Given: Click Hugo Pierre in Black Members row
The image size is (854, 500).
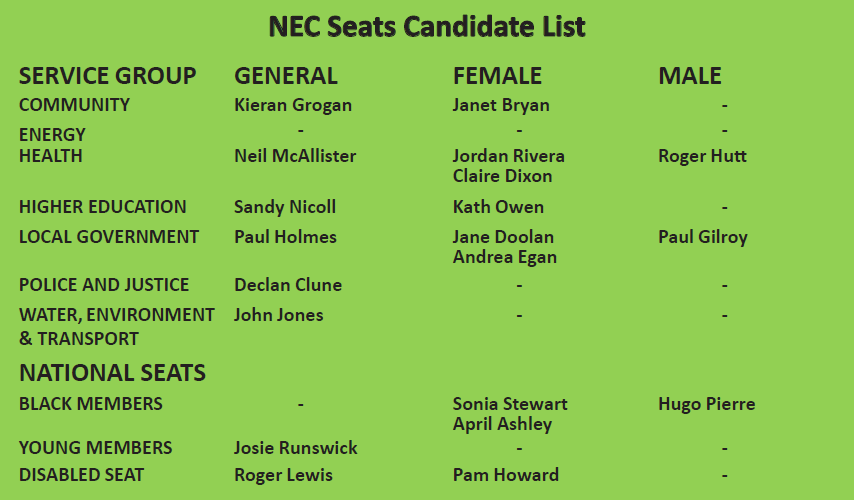Looking at the screenshot, I should tap(707, 404).
